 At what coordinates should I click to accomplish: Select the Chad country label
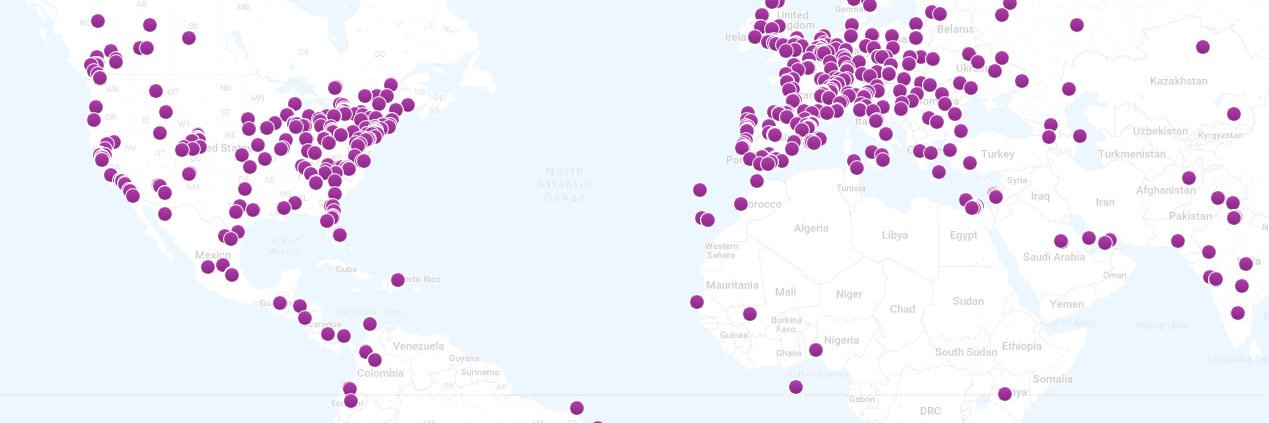902,309
